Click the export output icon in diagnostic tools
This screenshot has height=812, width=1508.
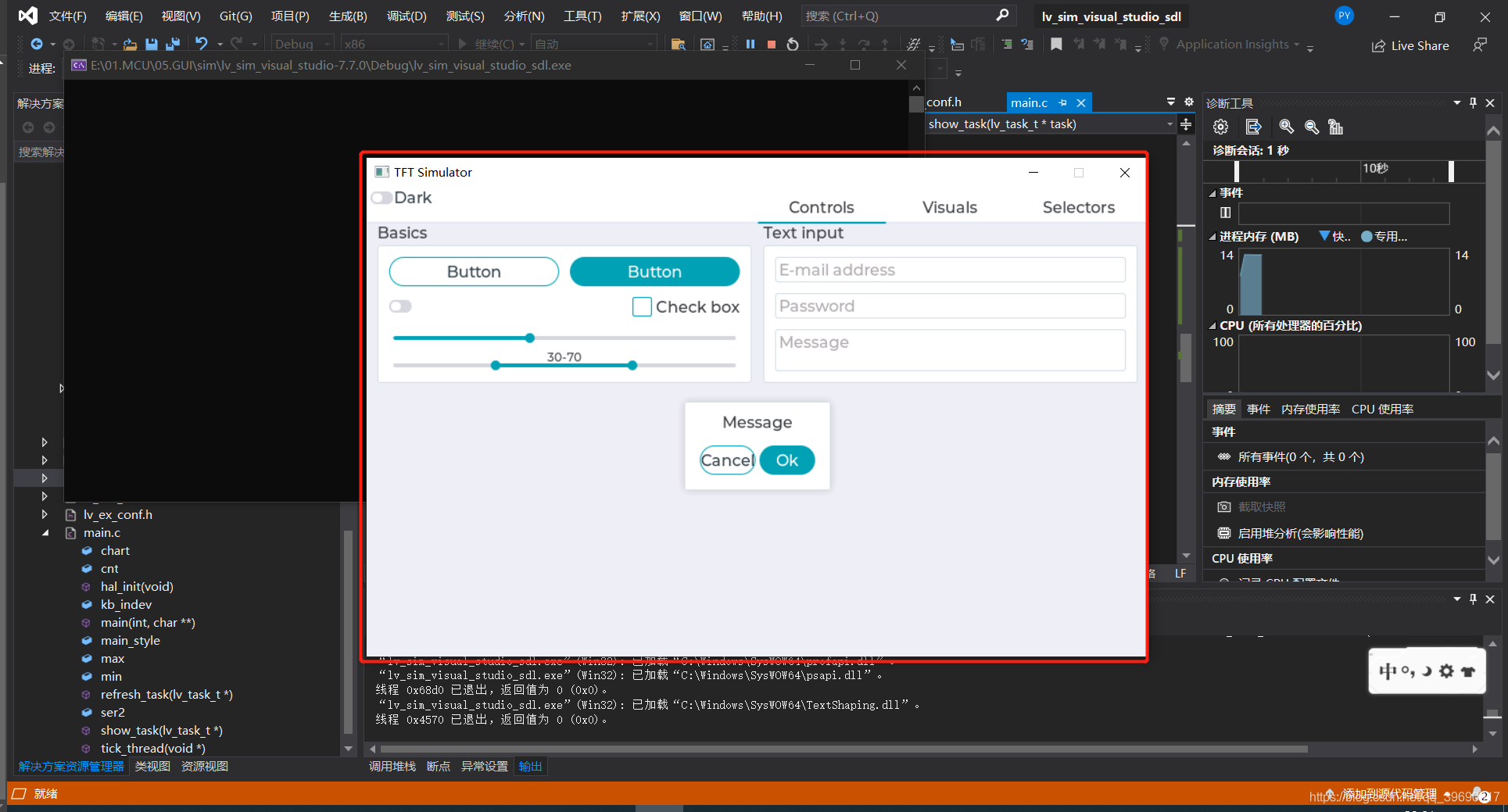(x=1253, y=127)
